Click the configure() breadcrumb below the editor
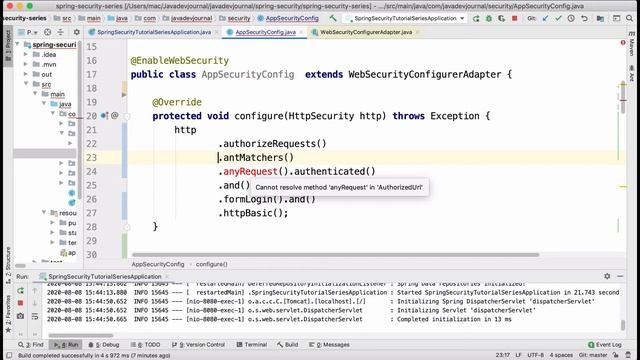The width and height of the screenshot is (640, 360). tap(211, 264)
